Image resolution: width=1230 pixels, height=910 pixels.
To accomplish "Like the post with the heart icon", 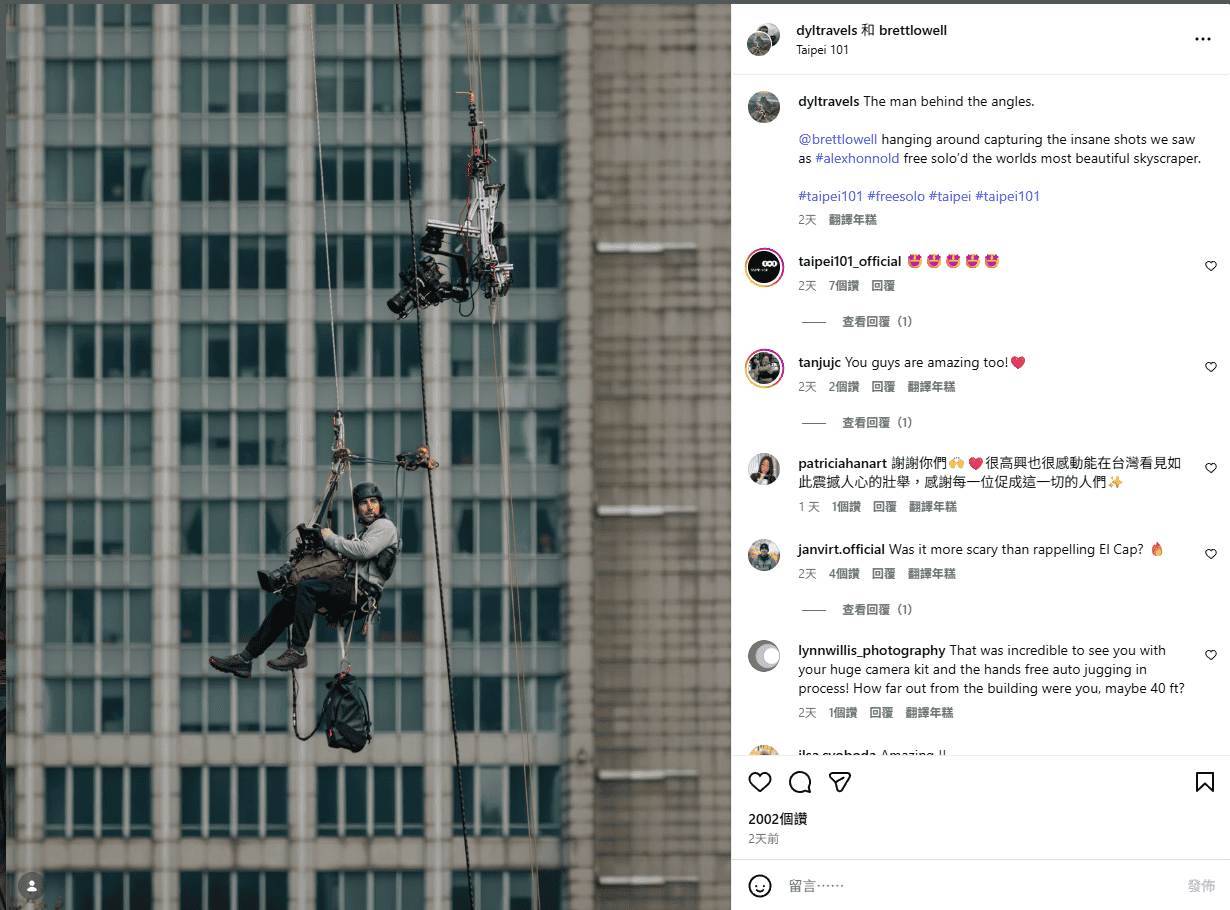I will pyautogui.click(x=760, y=782).
